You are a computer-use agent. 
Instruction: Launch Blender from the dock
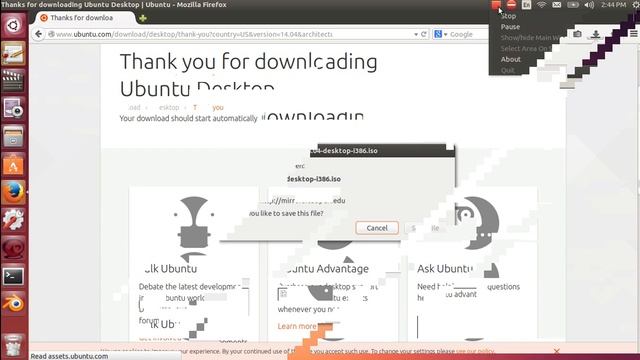click(x=13, y=304)
